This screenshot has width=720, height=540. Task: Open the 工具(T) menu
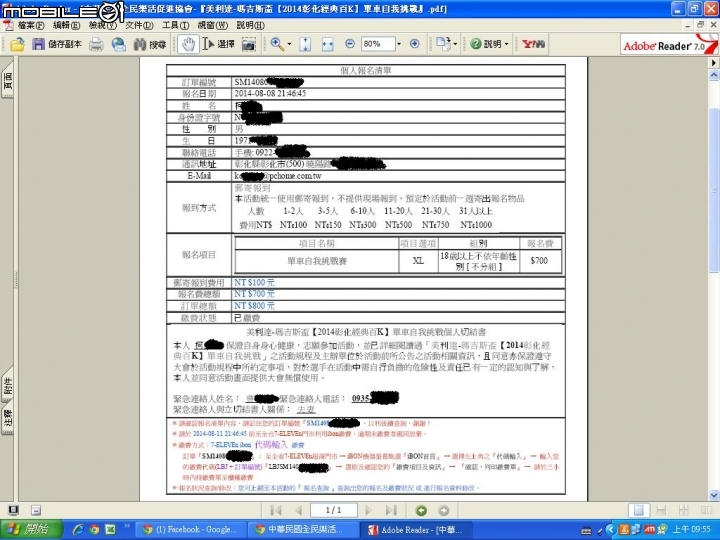pos(175,25)
